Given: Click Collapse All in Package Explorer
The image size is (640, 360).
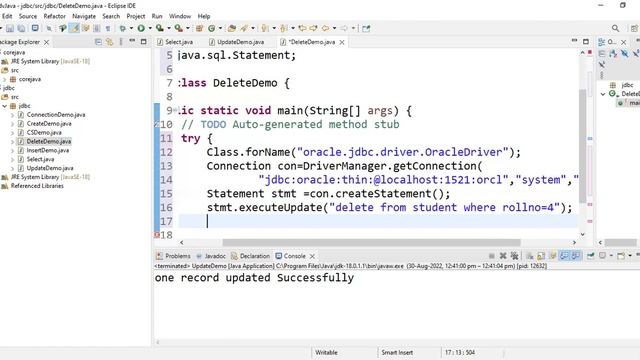Looking at the screenshot, I should [98, 42].
